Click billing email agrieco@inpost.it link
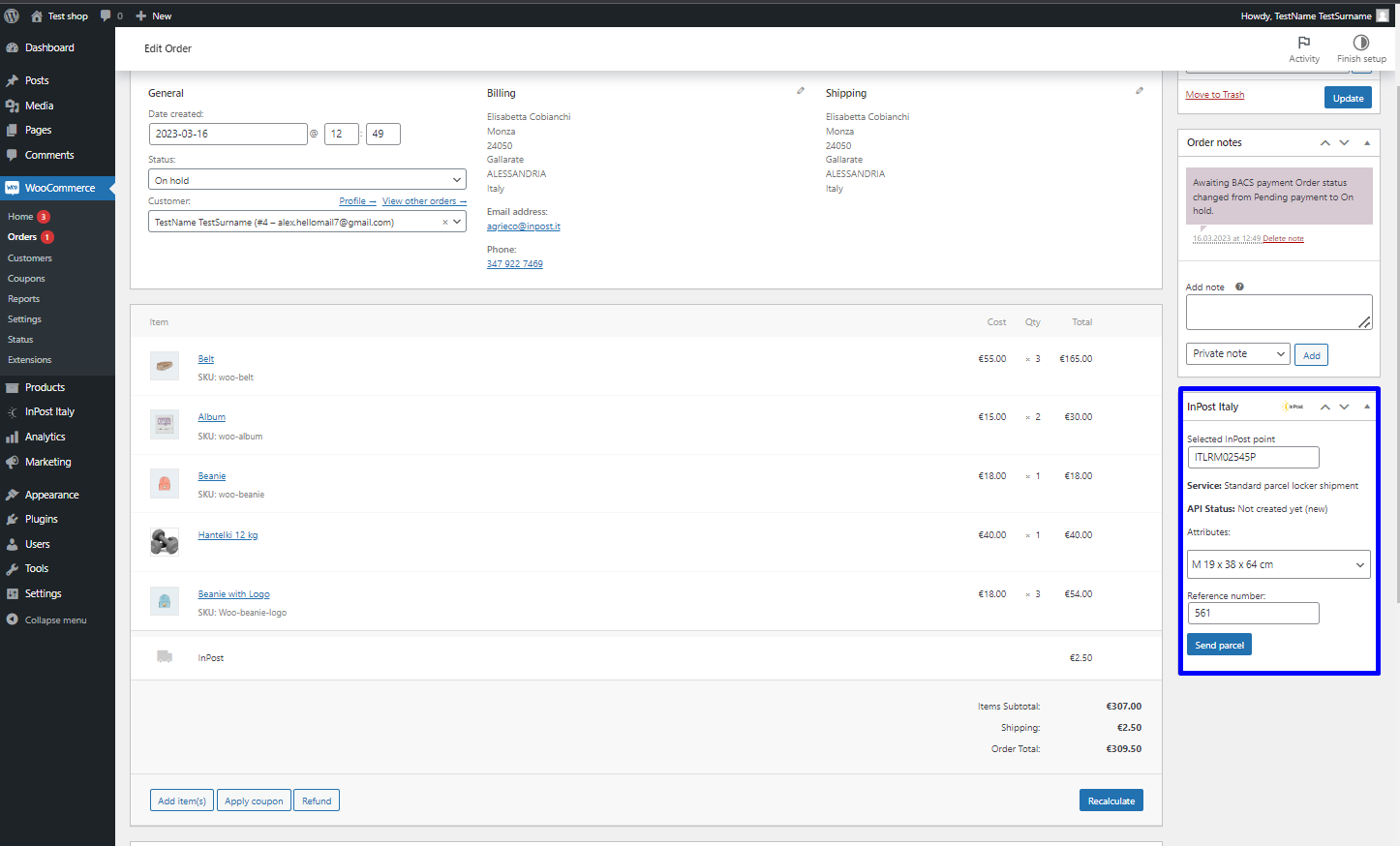1400x846 pixels. (524, 227)
